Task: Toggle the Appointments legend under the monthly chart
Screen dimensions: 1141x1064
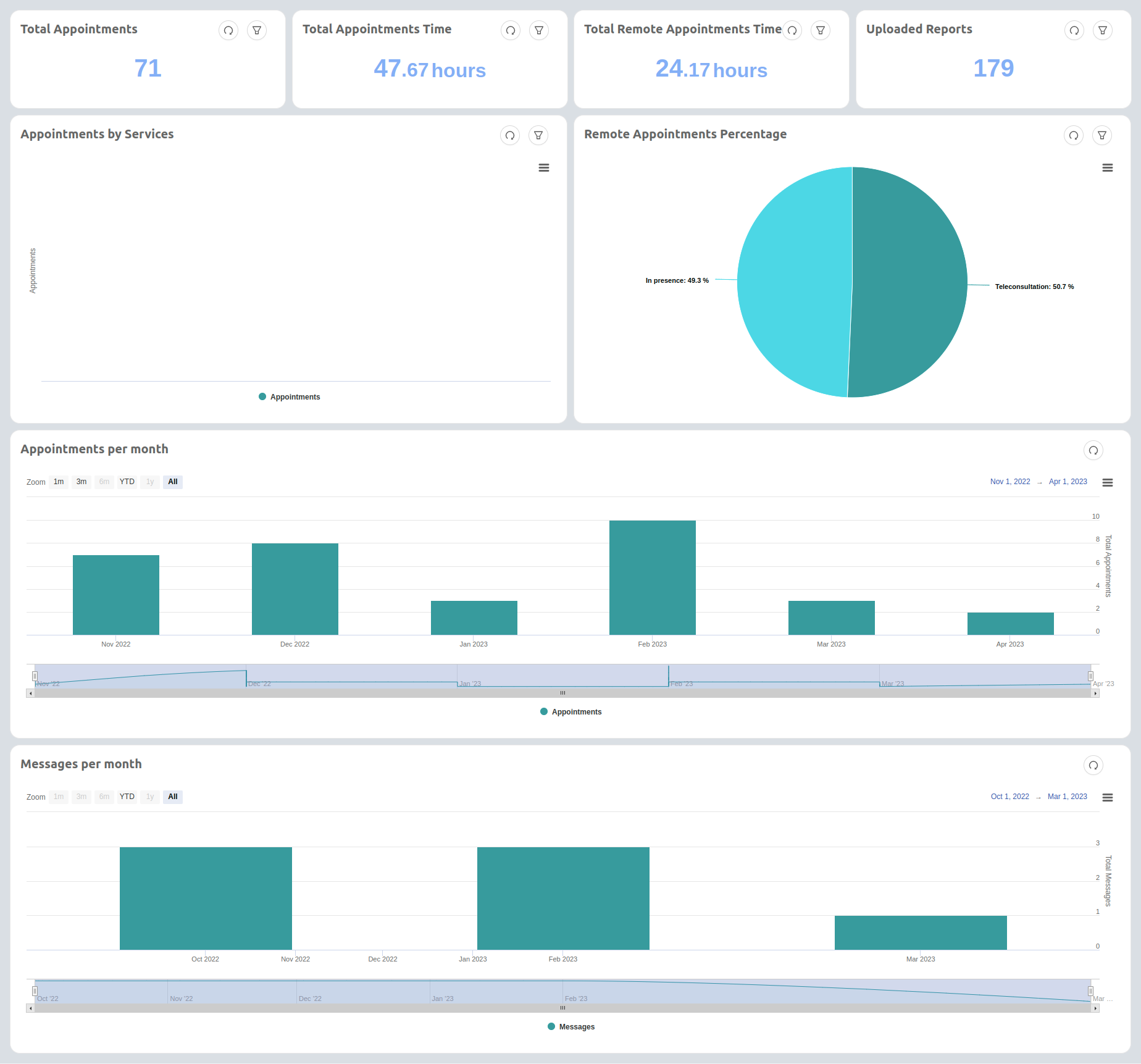Action: (x=570, y=711)
